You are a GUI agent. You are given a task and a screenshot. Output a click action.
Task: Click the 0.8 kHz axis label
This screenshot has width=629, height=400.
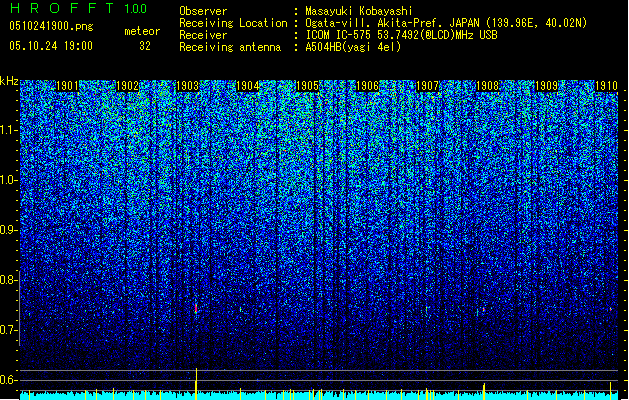point(9,280)
